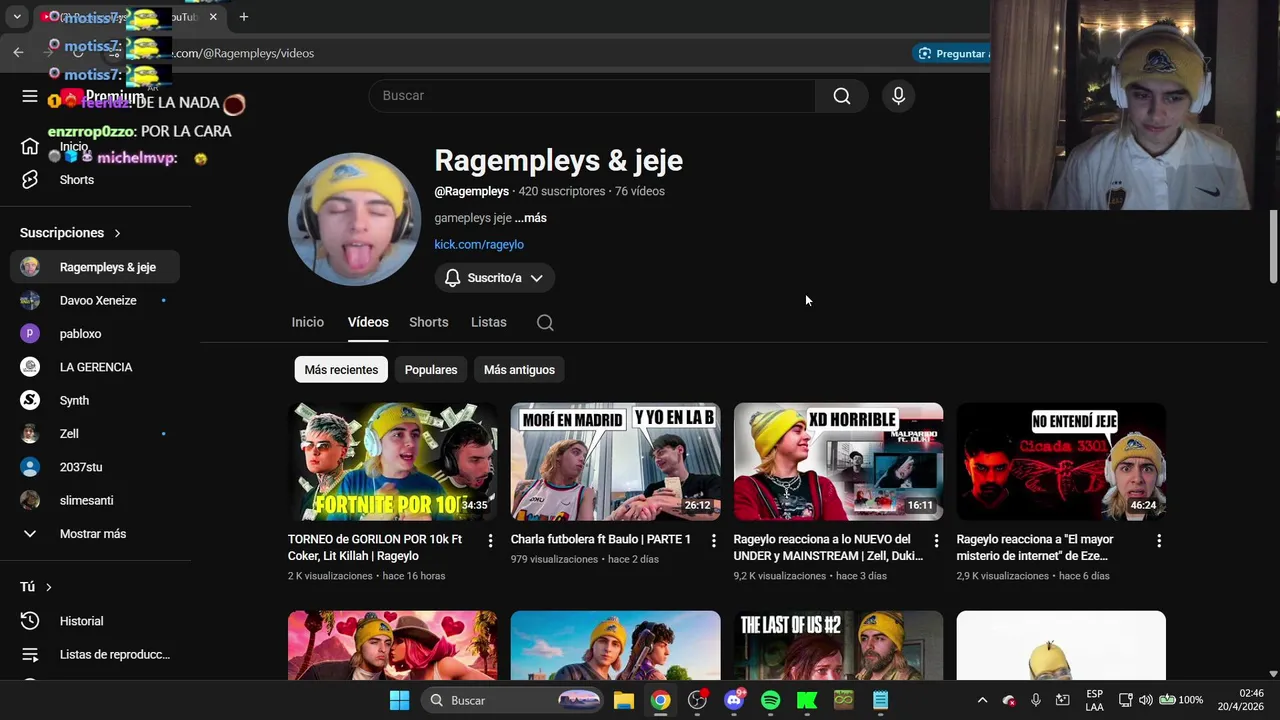Show hidden system tray icons
This screenshot has height=720, width=1280.
point(982,700)
